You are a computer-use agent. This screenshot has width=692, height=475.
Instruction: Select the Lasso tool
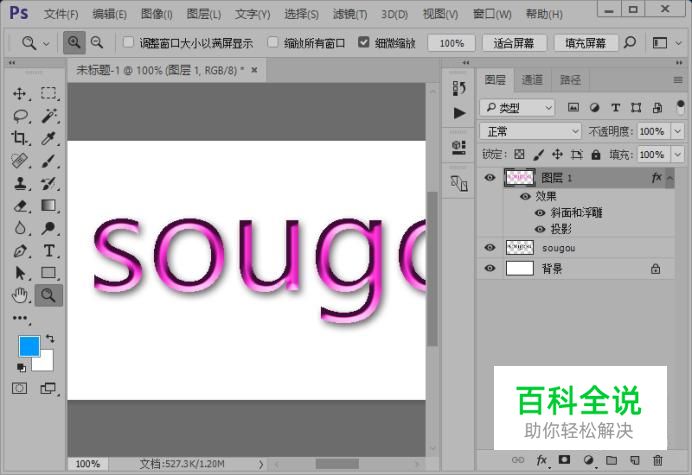(x=20, y=116)
